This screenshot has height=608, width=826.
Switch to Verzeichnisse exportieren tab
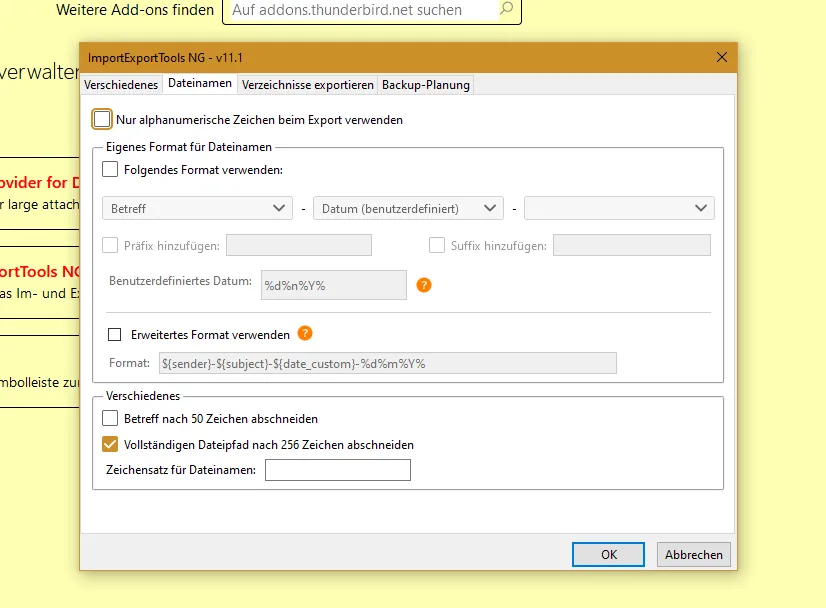tap(308, 85)
